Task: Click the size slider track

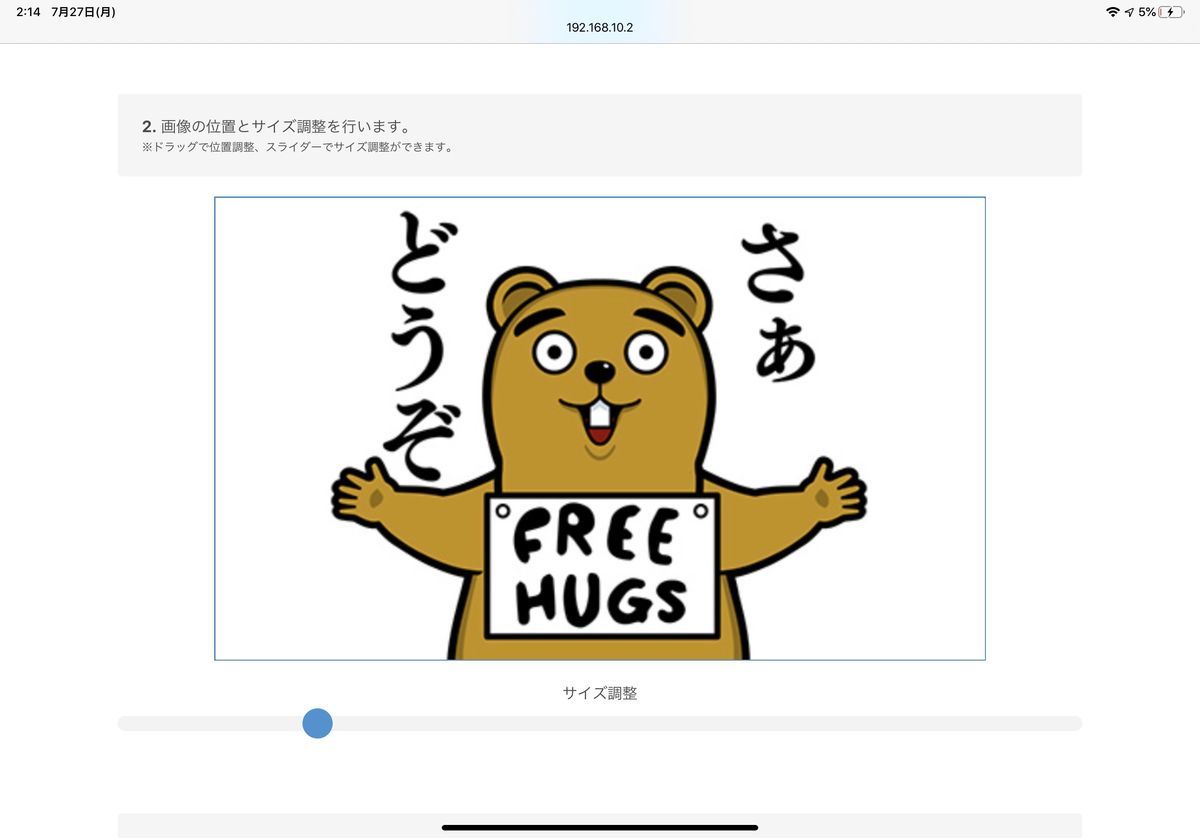Action: [600, 723]
